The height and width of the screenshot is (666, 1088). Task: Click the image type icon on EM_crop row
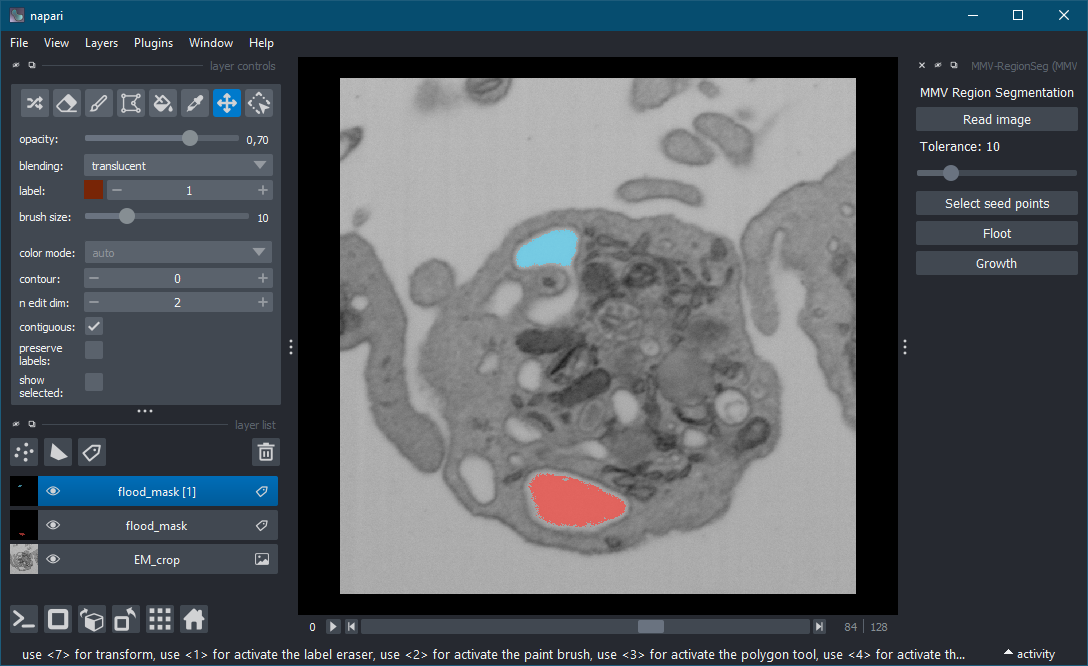262,559
